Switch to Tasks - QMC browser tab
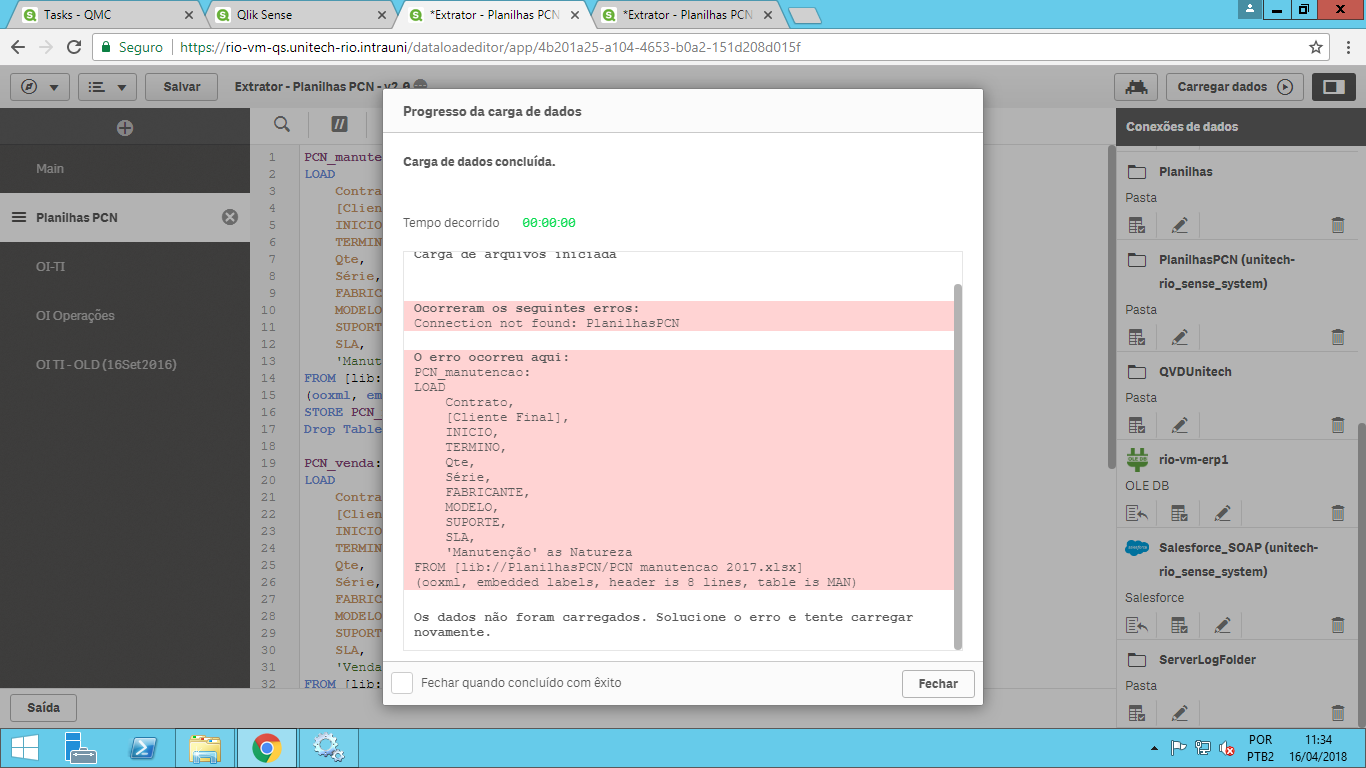 pos(106,15)
